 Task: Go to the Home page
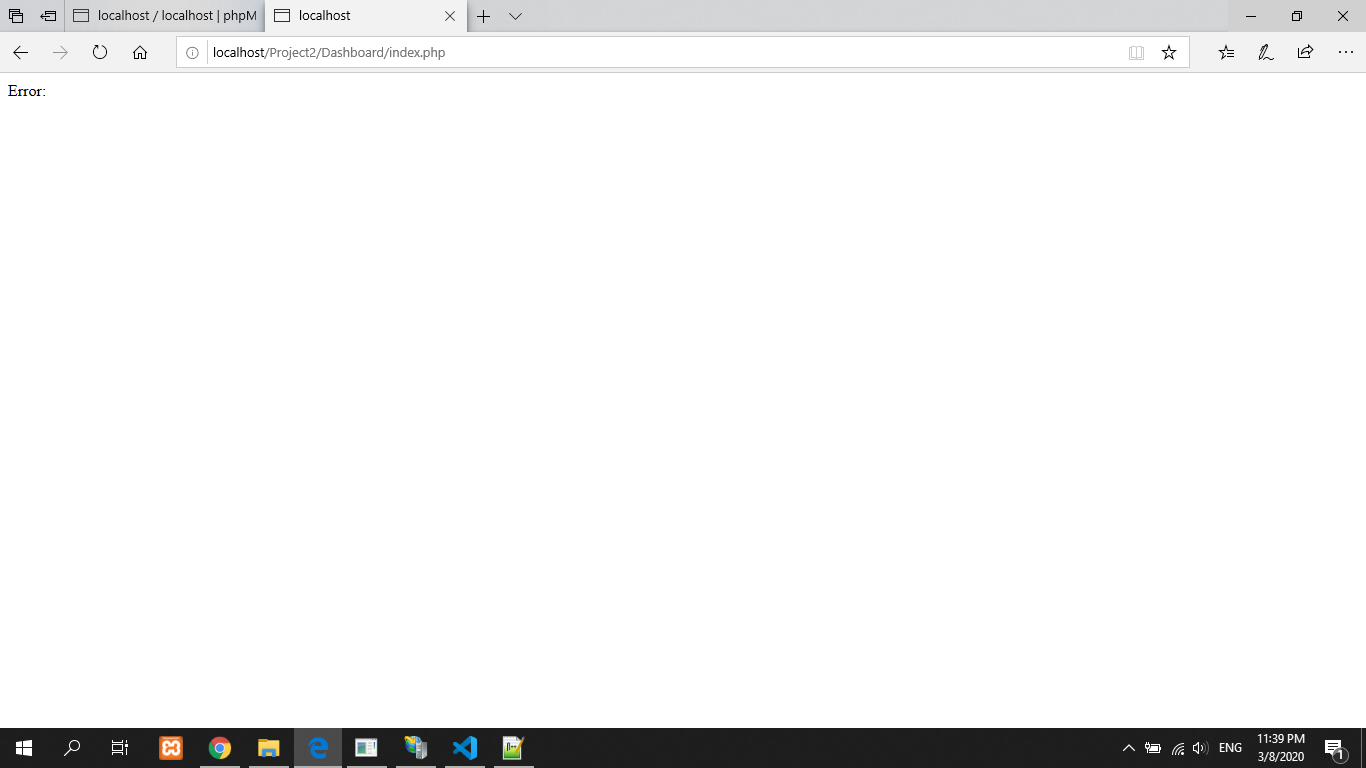(140, 53)
